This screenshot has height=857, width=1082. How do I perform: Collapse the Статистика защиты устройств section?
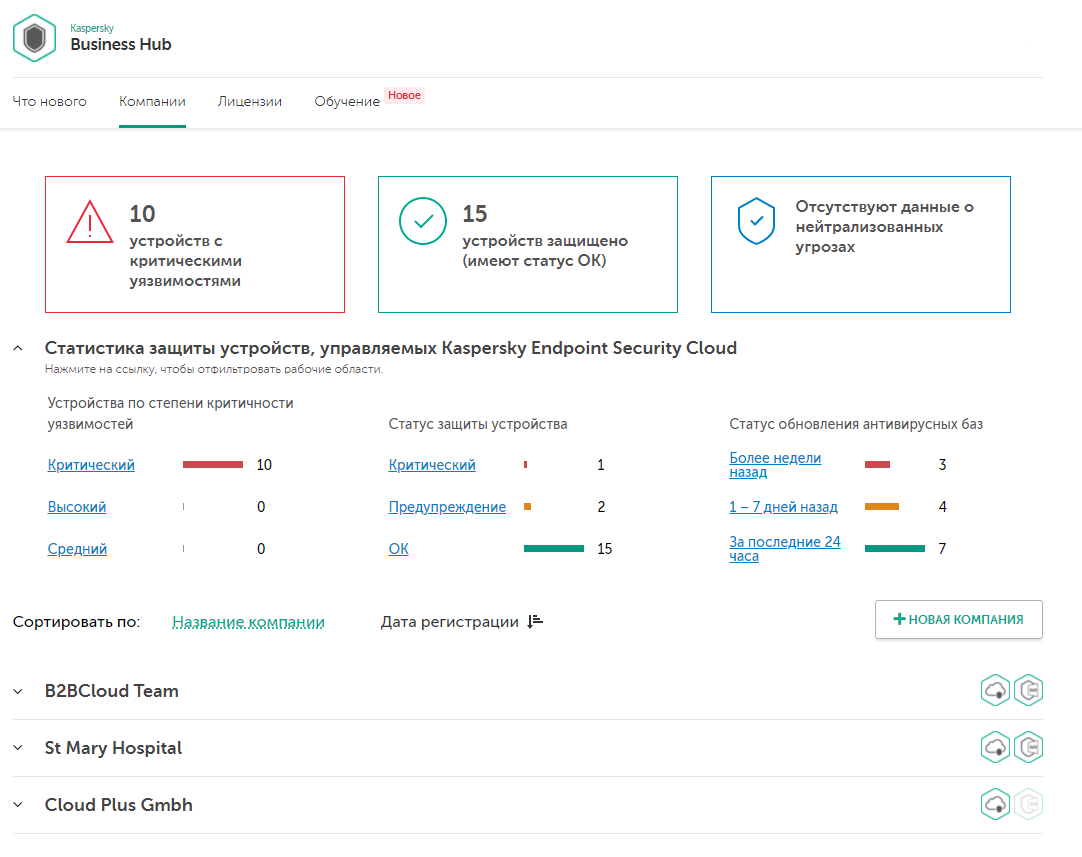(18, 348)
